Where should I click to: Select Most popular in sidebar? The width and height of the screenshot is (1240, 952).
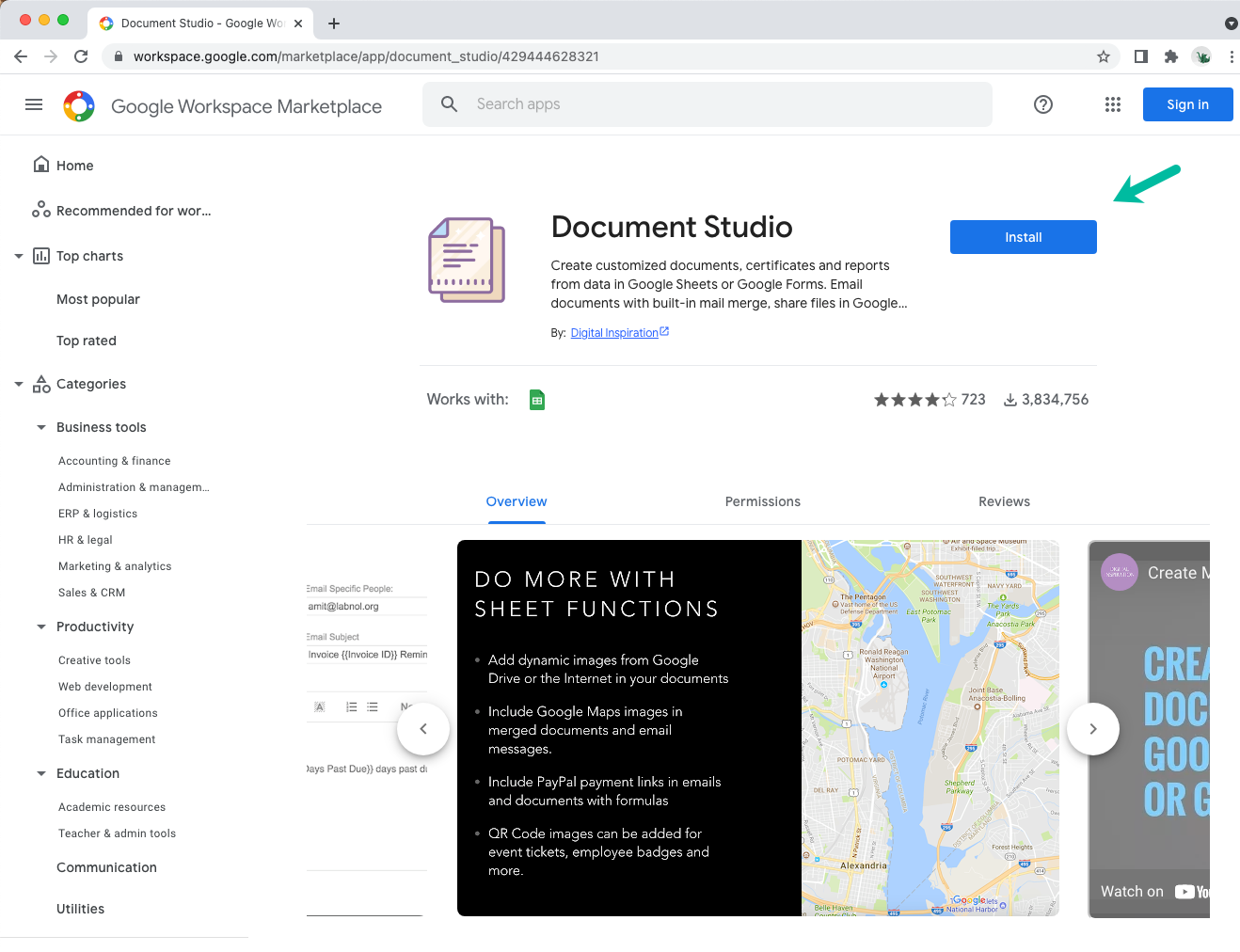98,299
